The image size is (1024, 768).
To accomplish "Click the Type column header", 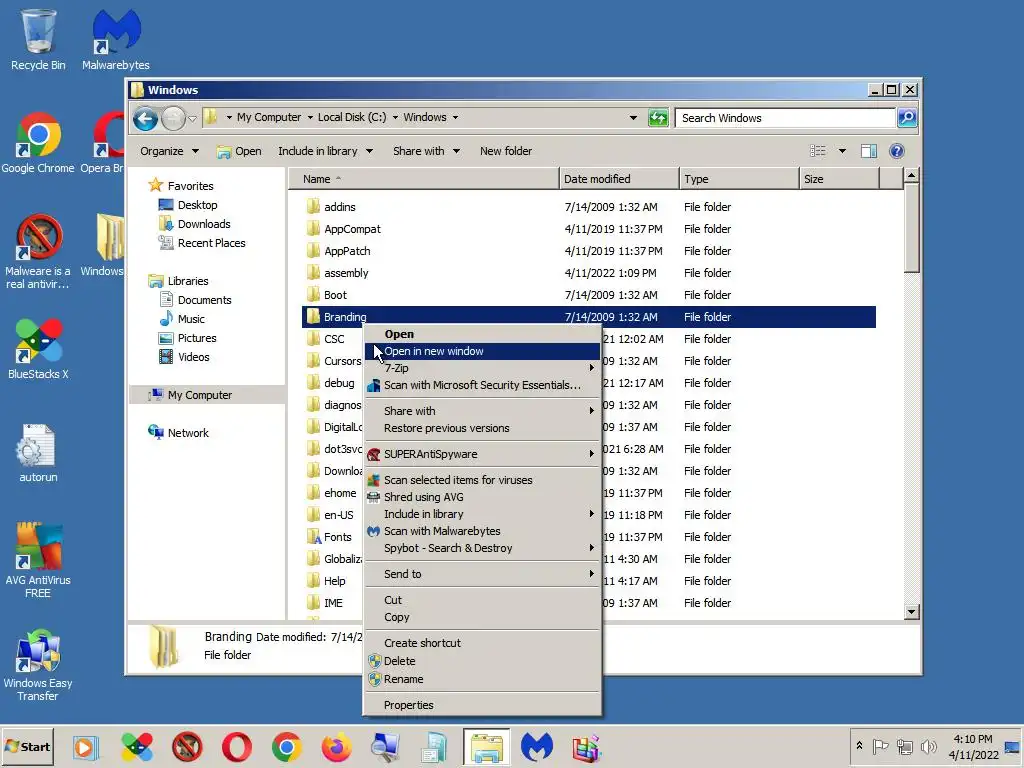I will point(739,179).
